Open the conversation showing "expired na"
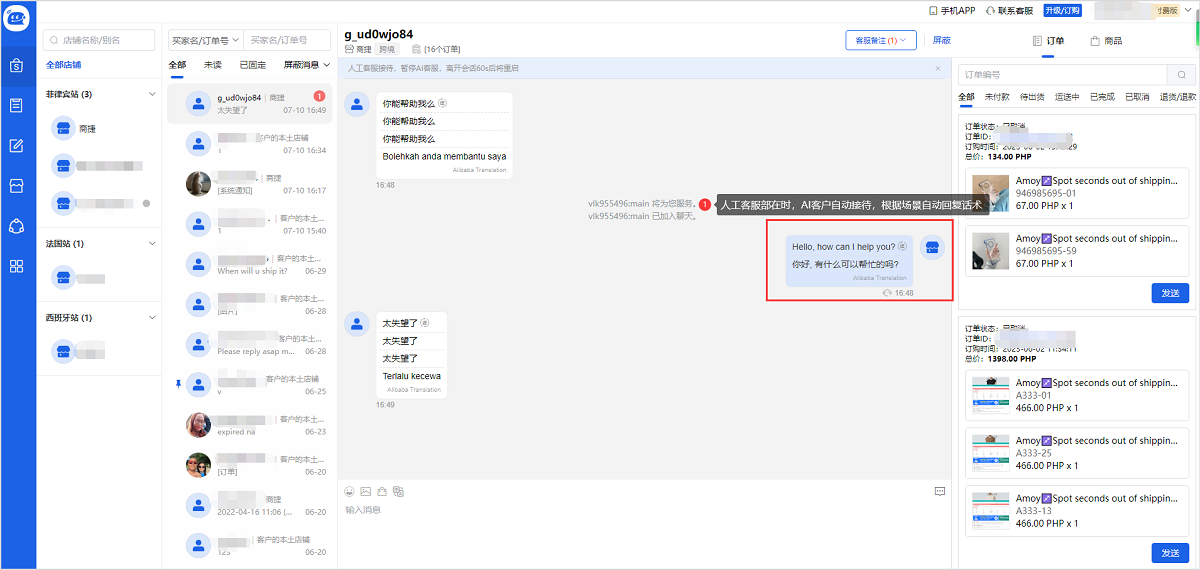1200x570 pixels. point(248,425)
